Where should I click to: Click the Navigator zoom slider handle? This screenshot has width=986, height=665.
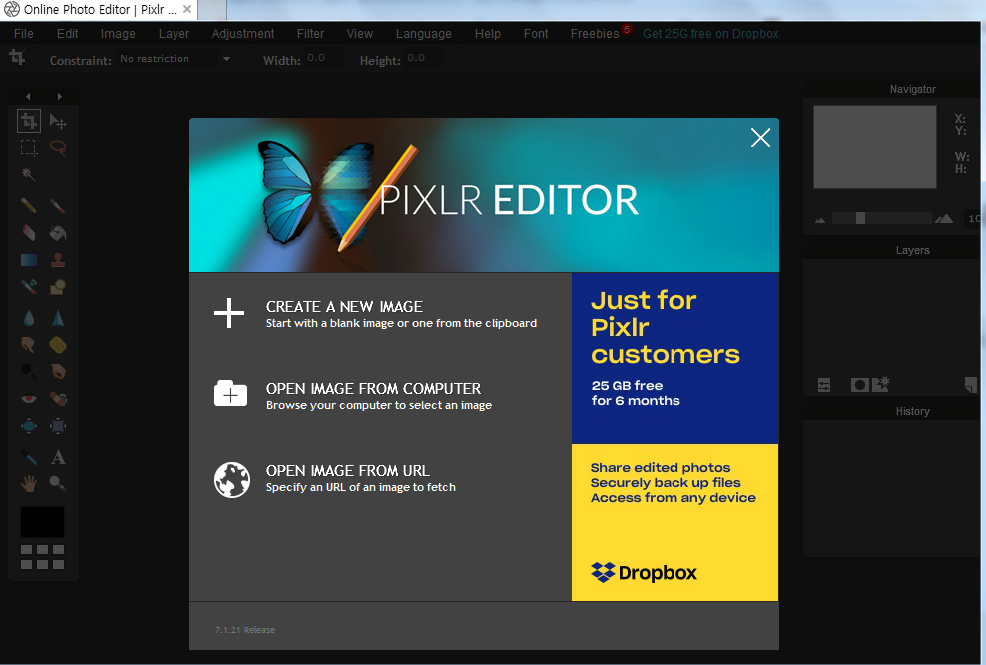pos(860,218)
